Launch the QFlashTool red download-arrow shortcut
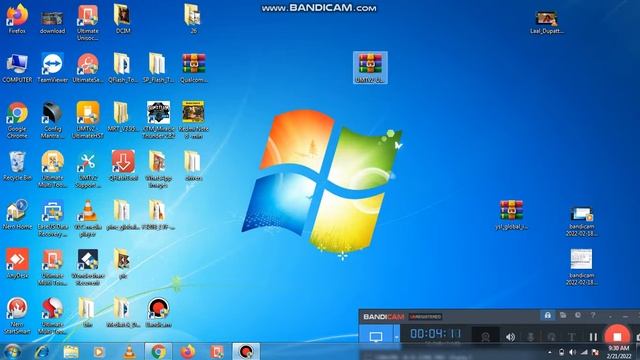Screen dimensions: 640x360 pyautogui.click(x=123, y=166)
